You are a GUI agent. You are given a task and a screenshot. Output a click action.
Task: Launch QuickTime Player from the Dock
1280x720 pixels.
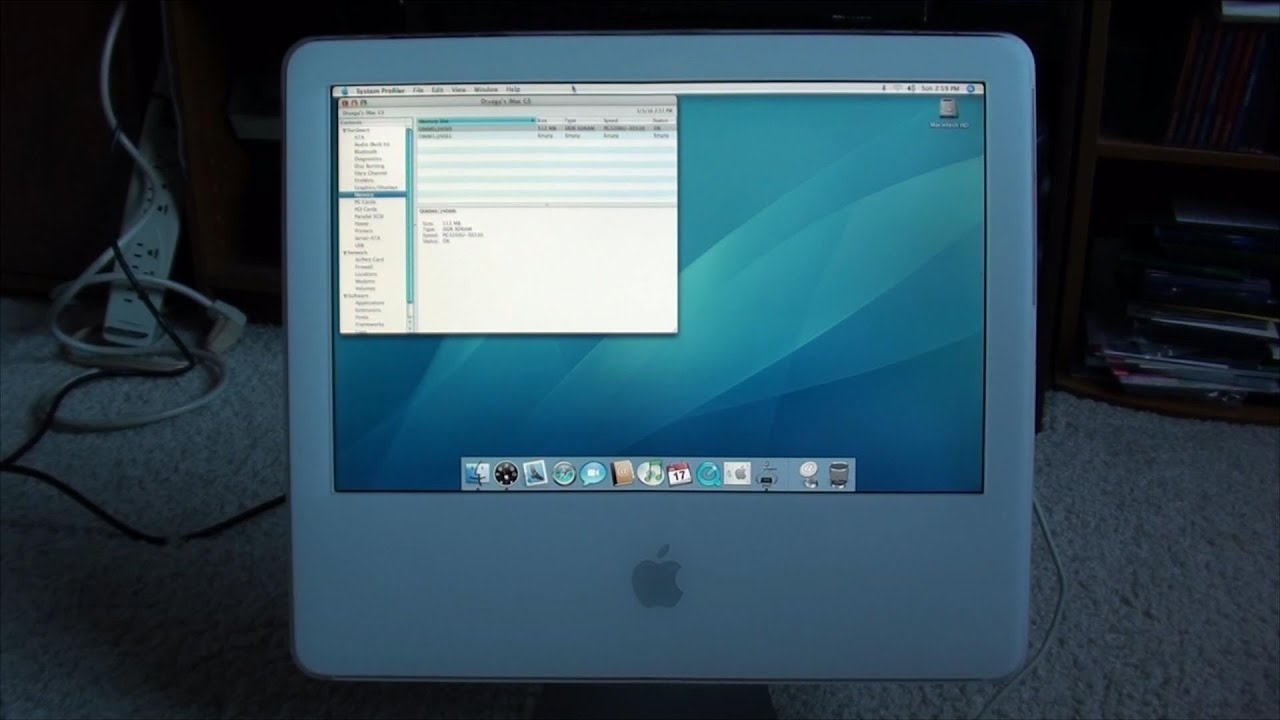708,473
